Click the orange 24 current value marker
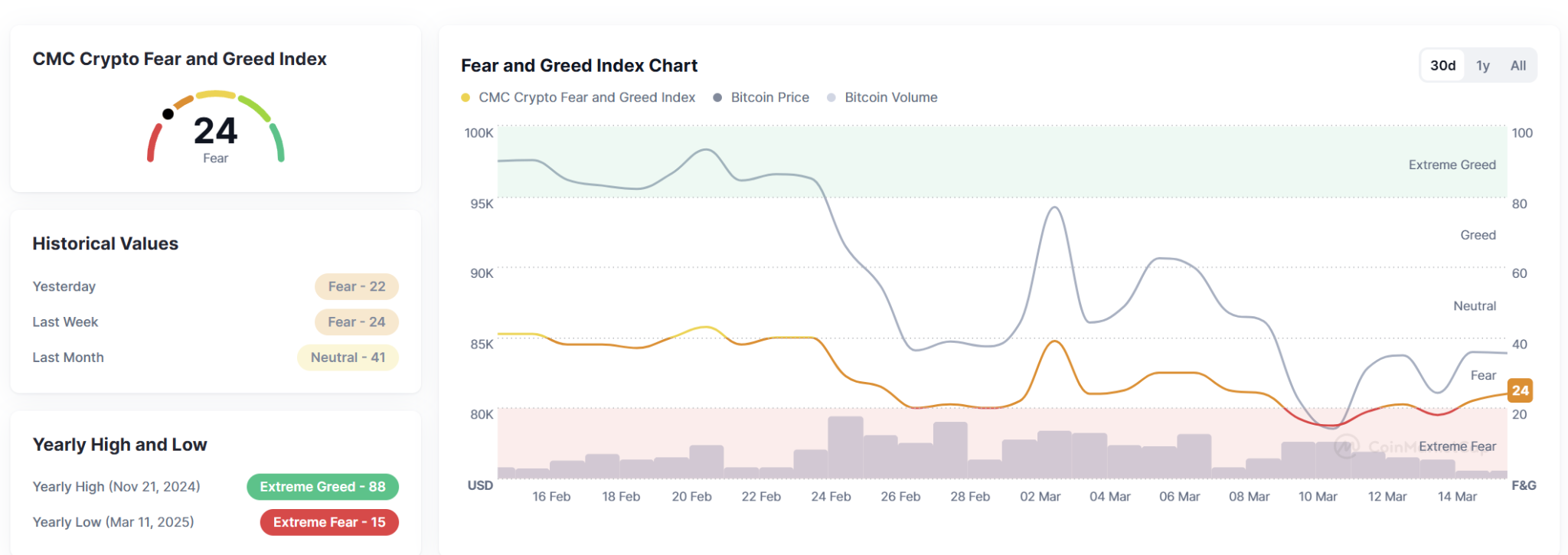 [x=1520, y=390]
